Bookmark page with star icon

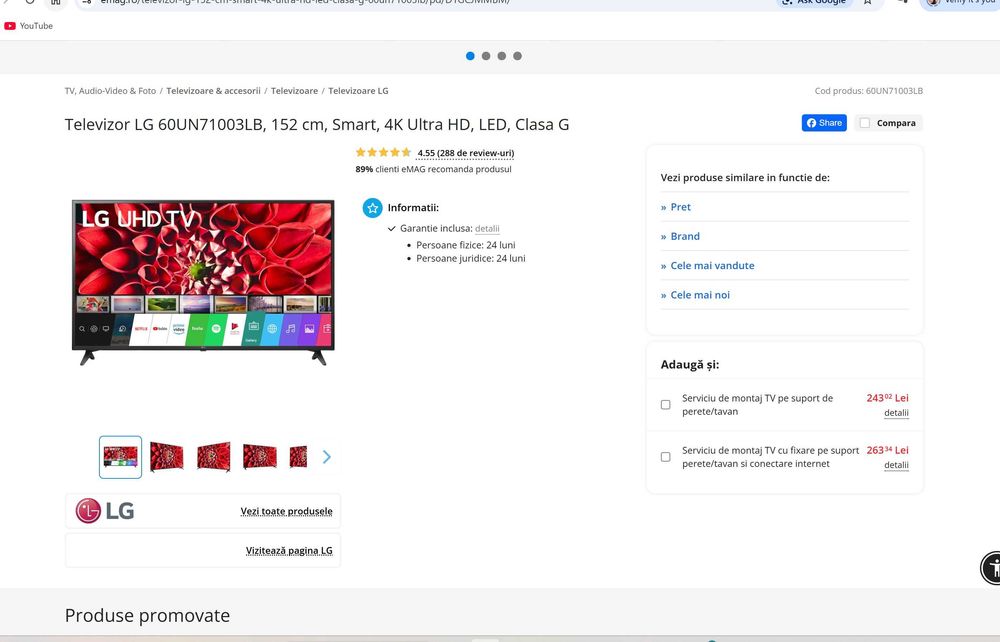[867, 2]
